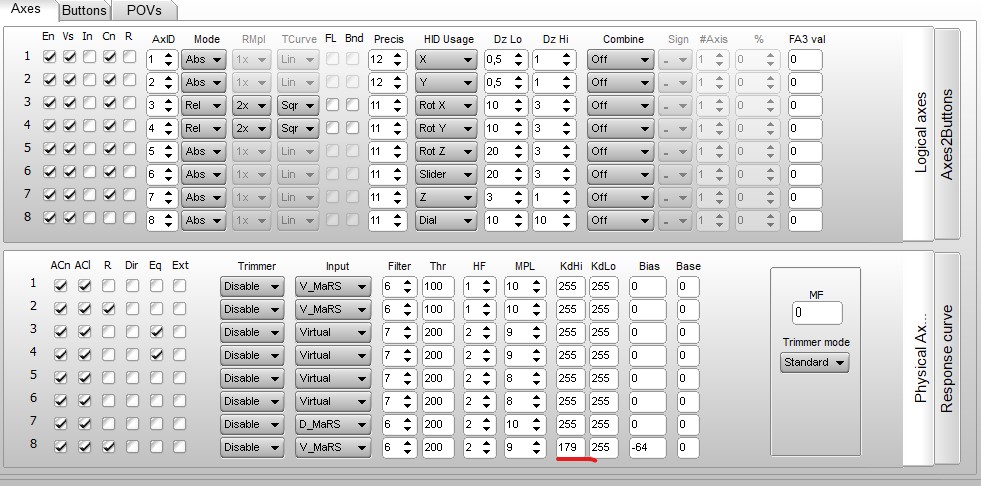This screenshot has height=486, width=981.
Task: Click FA3 val field for logical axis 1
Action: (805, 59)
